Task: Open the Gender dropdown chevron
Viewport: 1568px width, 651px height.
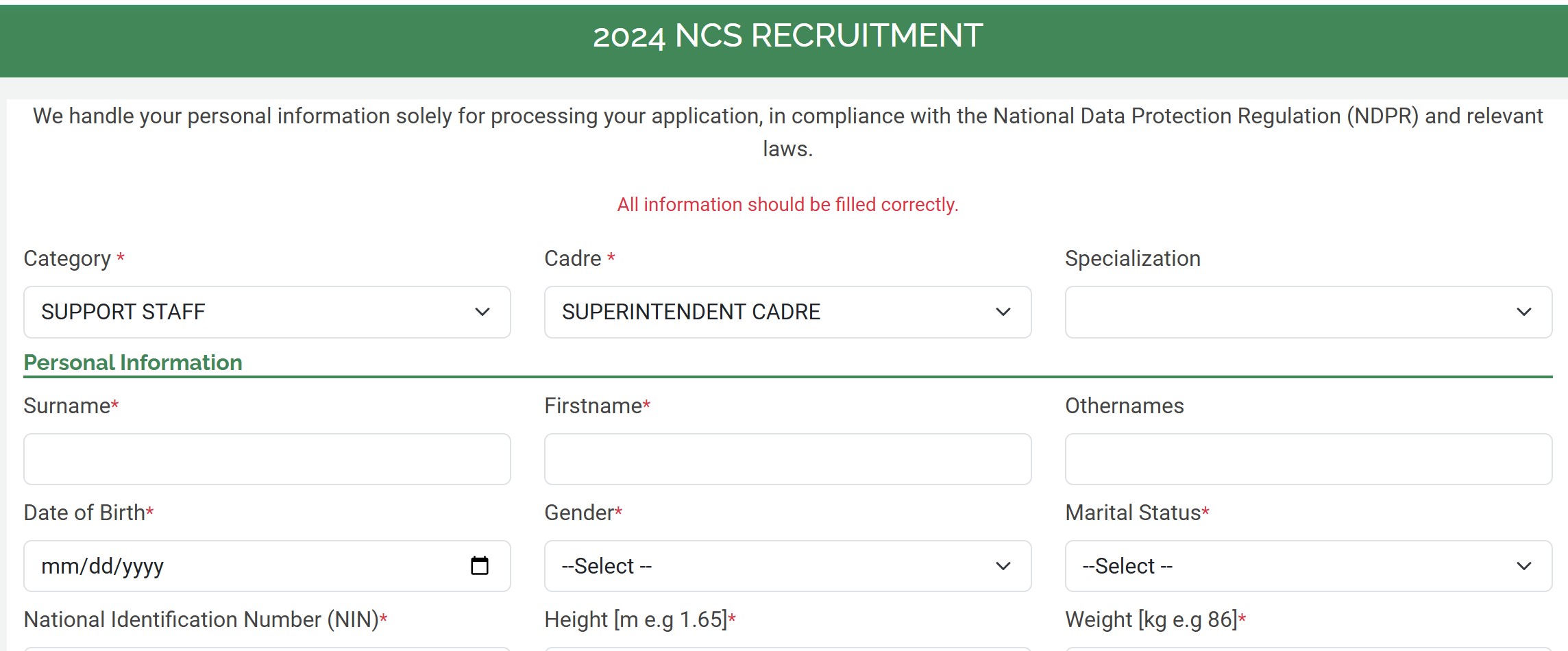Action: click(1003, 566)
